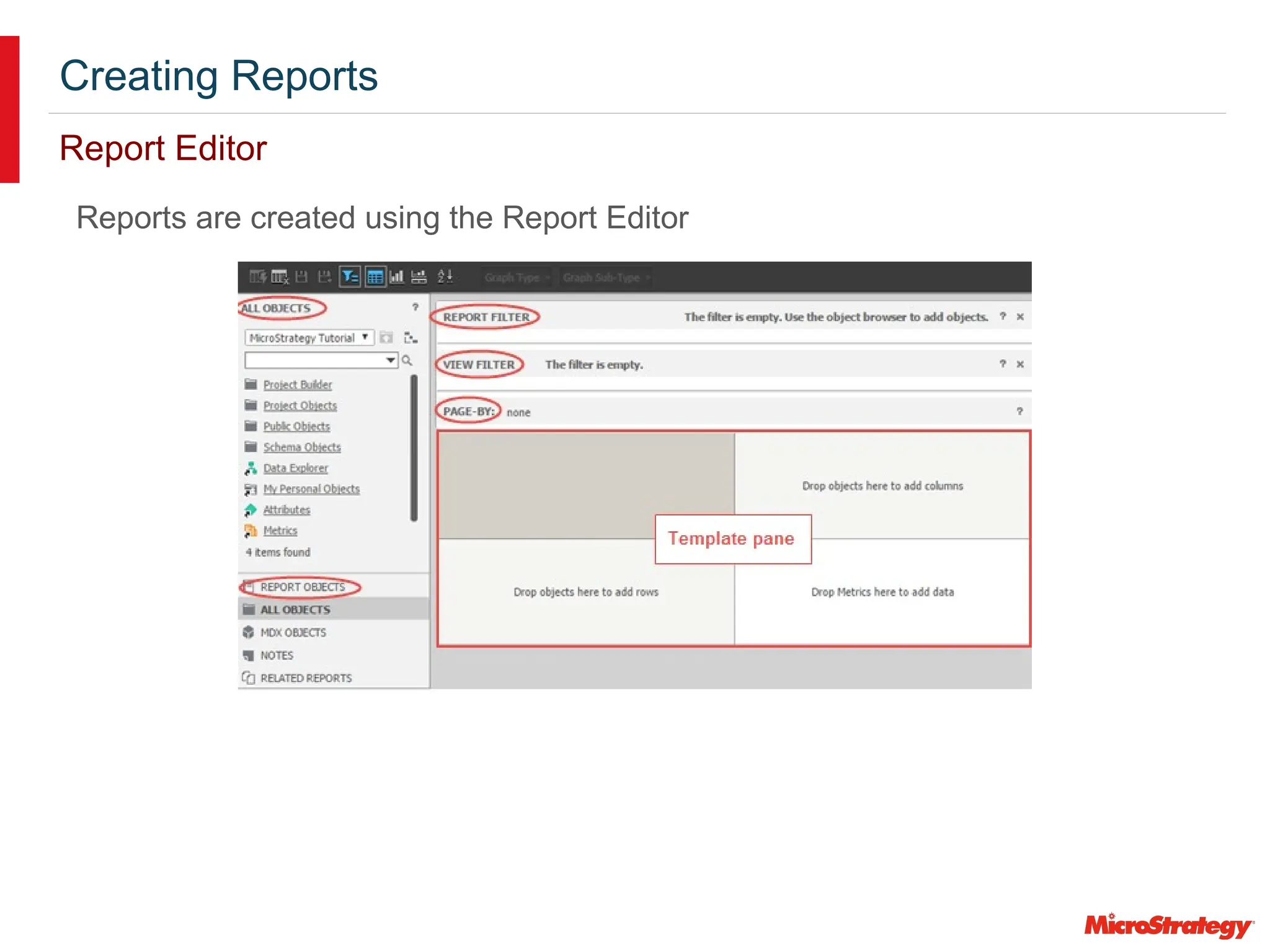Click the Page-By 'none' area
This screenshot has height=952, width=1270.
pyautogui.click(x=518, y=413)
